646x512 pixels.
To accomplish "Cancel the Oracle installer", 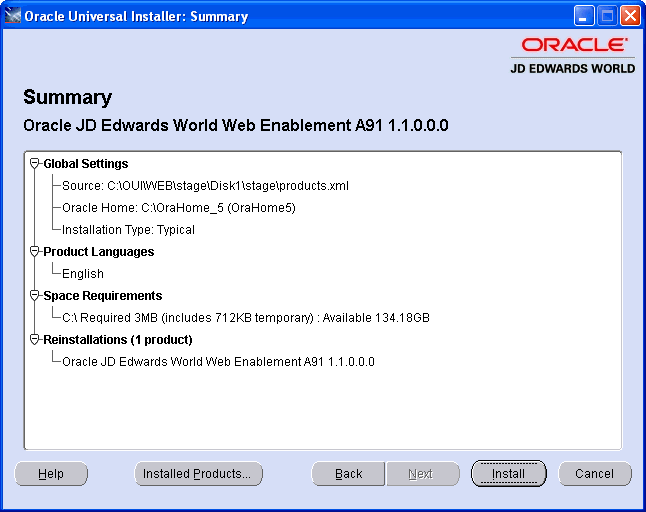I will (595, 474).
